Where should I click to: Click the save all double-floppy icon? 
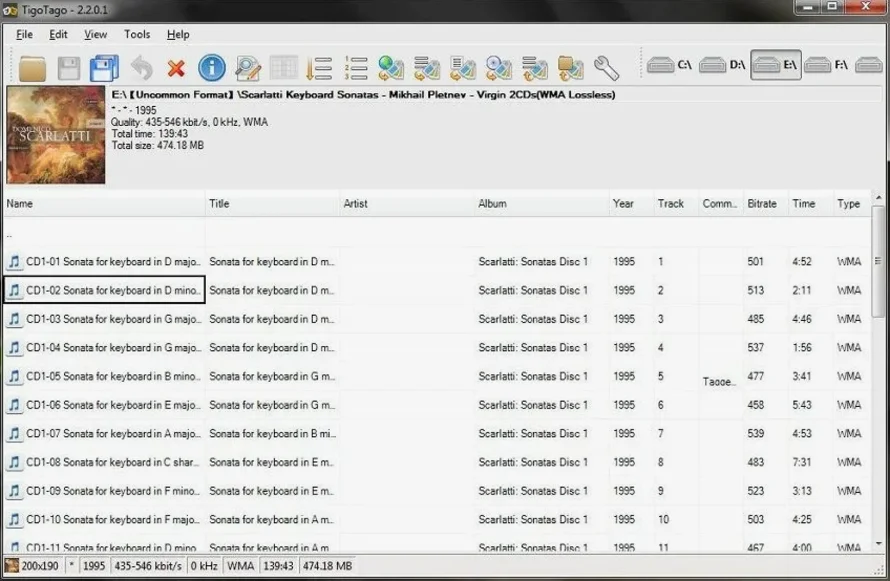[x=104, y=69]
